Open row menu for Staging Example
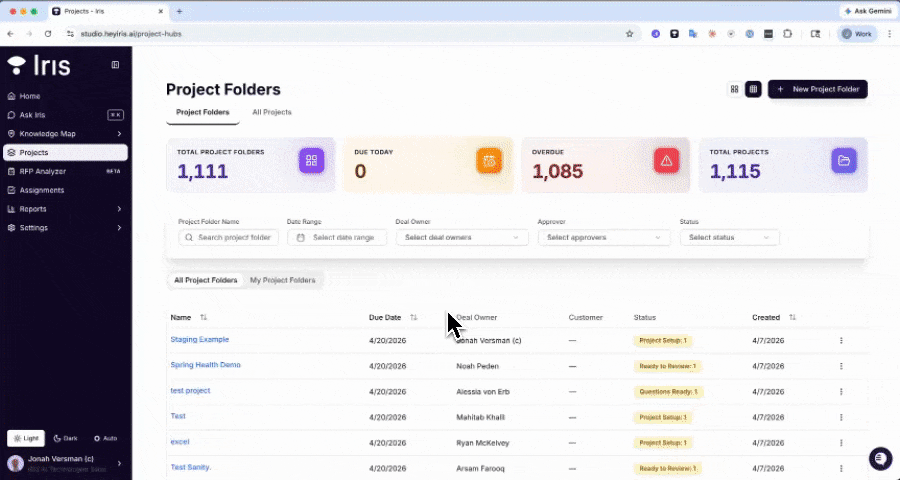Image resolution: width=900 pixels, height=480 pixels. [x=841, y=340]
